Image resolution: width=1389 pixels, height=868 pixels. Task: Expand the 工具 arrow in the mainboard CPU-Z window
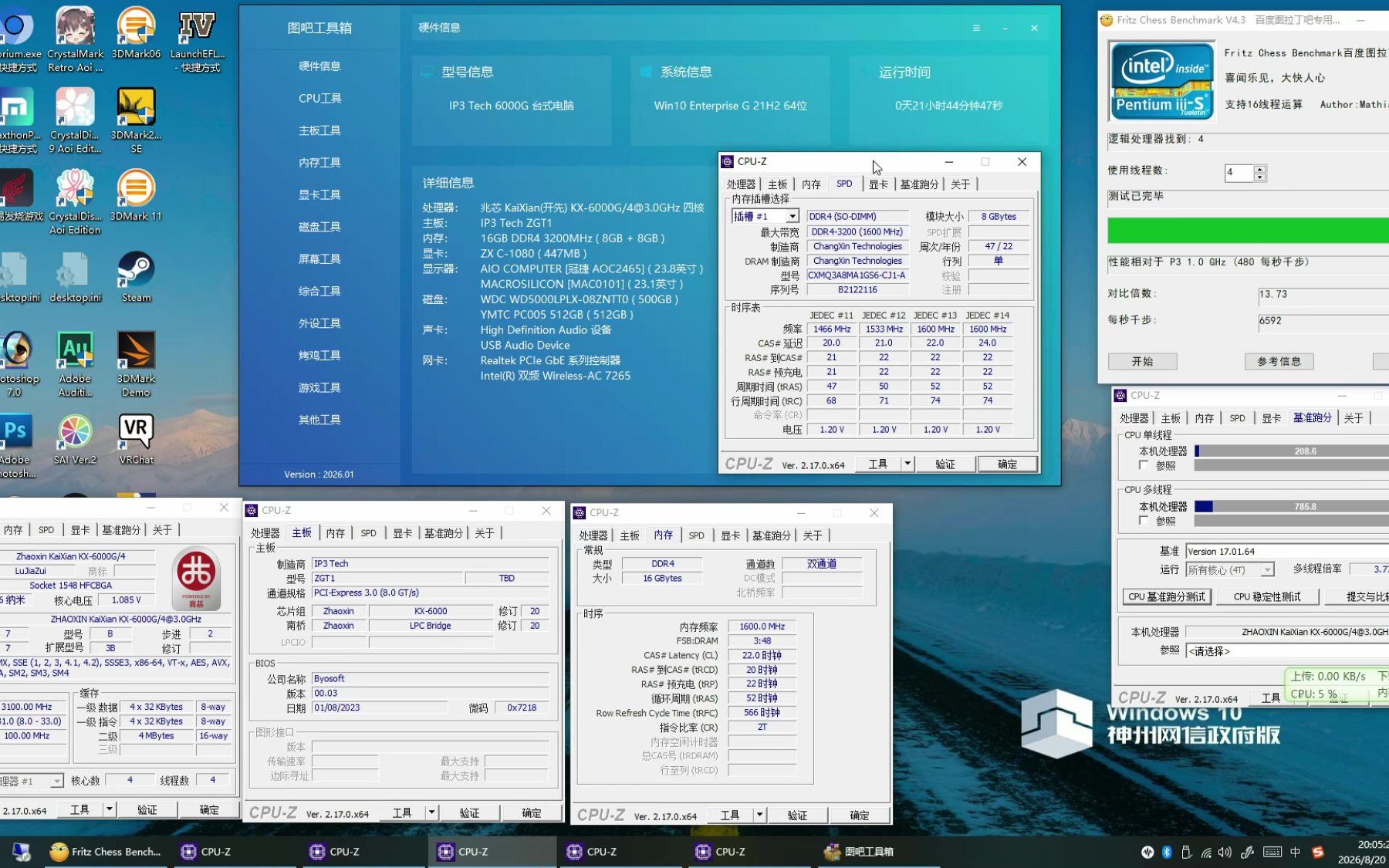(432, 812)
